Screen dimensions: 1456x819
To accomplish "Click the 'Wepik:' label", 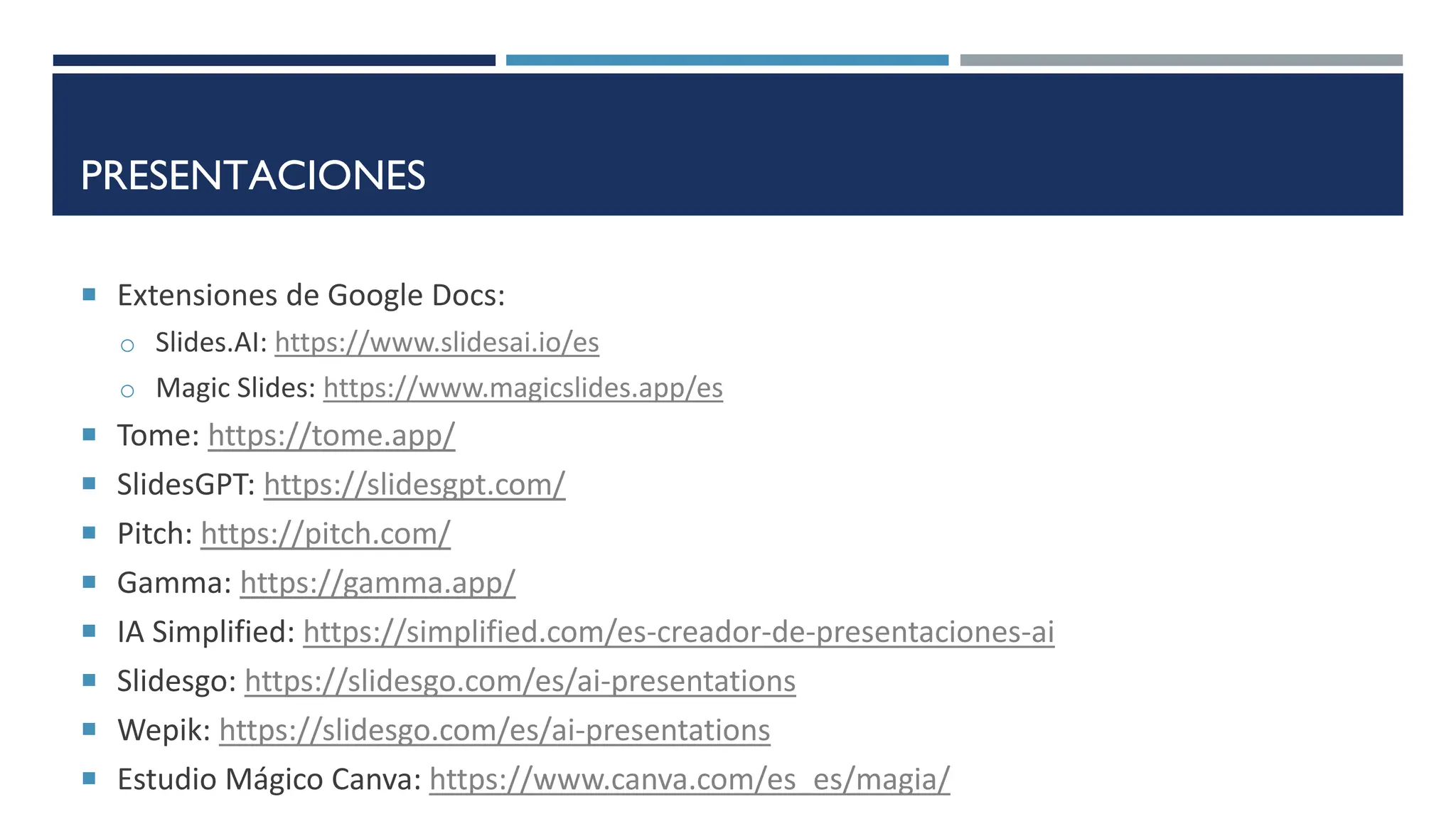I will [x=164, y=730].
